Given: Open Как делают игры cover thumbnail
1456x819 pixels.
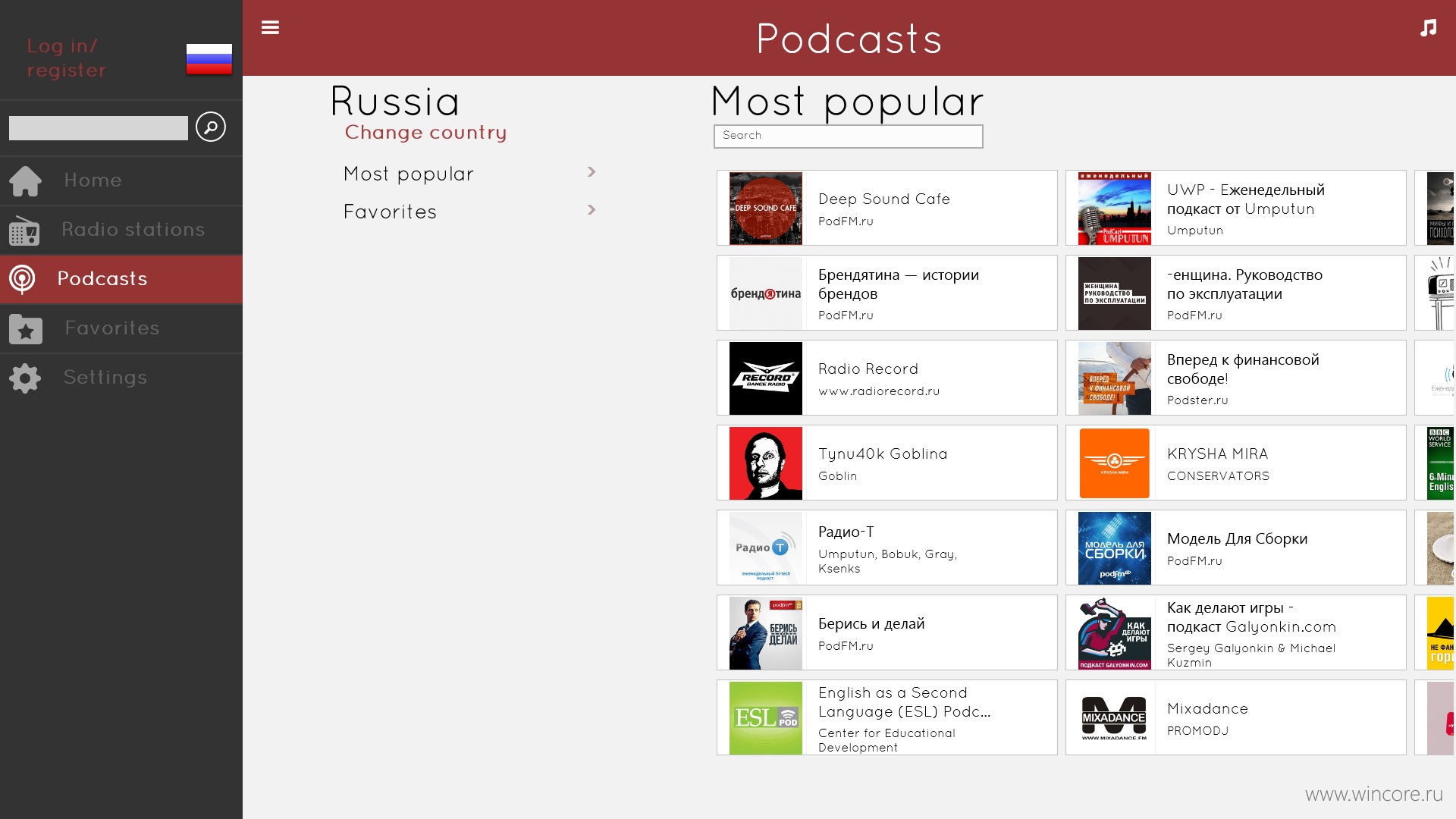Looking at the screenshot, I should point(1114,632).
